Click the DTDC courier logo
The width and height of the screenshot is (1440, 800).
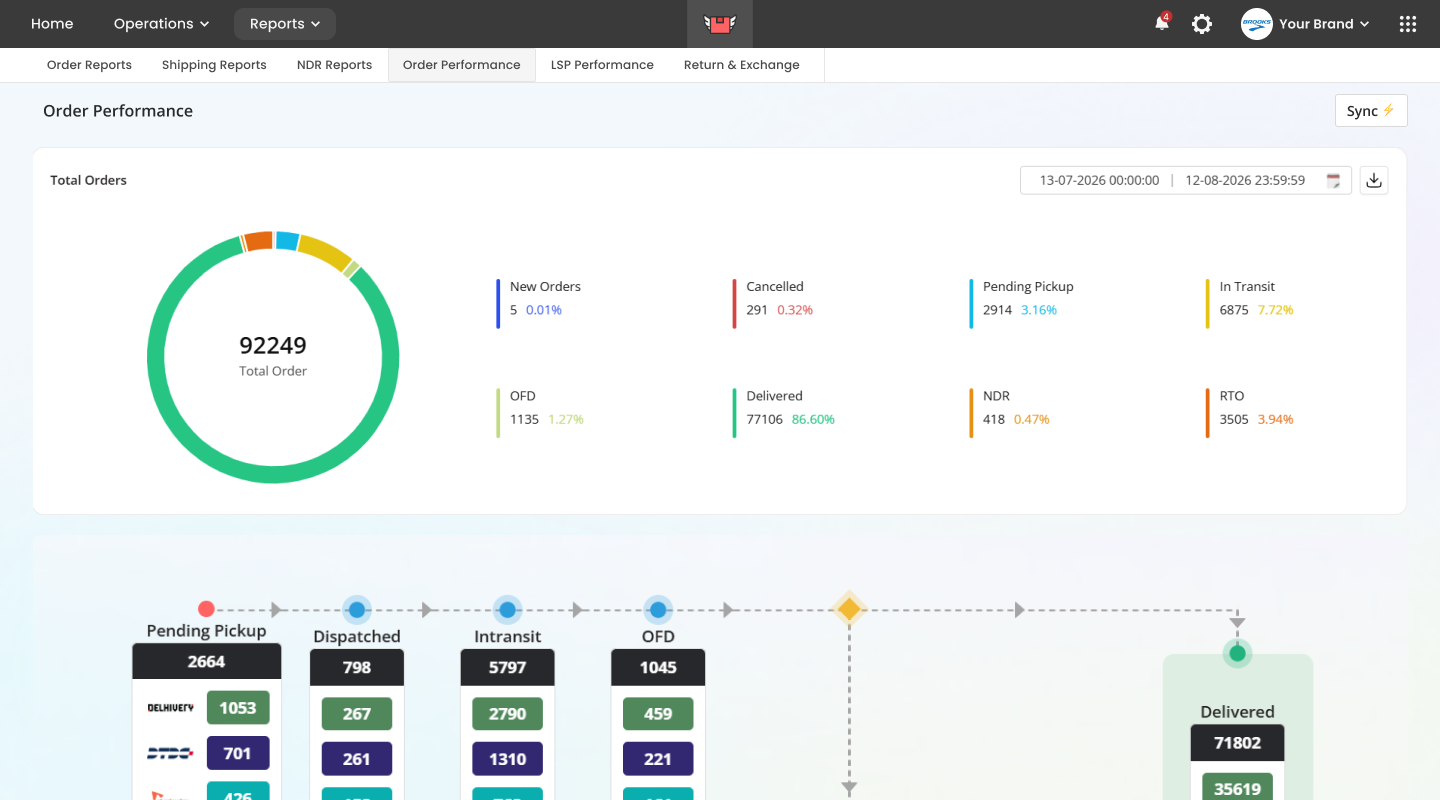tap(170, 753)
